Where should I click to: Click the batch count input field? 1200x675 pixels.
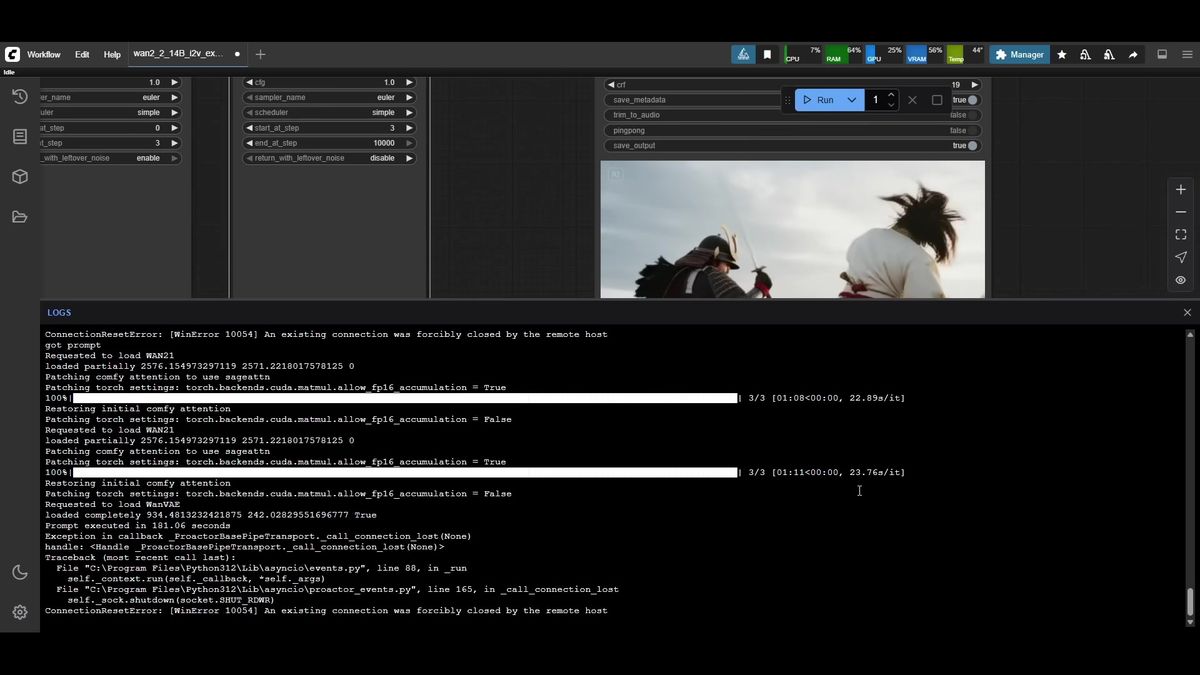click(876, 100)
